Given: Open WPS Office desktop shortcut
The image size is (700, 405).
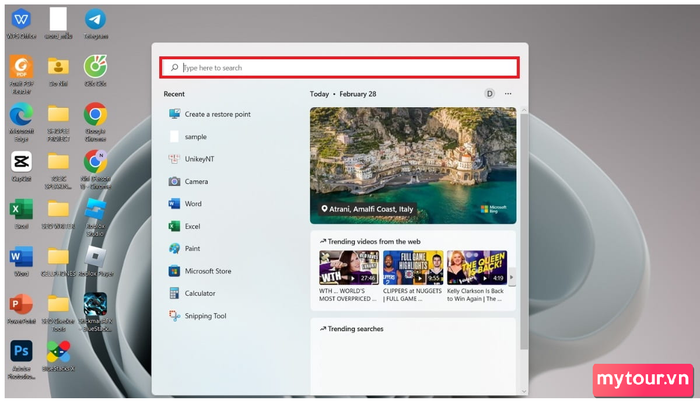Looking at the screenshot, I should click(x=21, y=20).
